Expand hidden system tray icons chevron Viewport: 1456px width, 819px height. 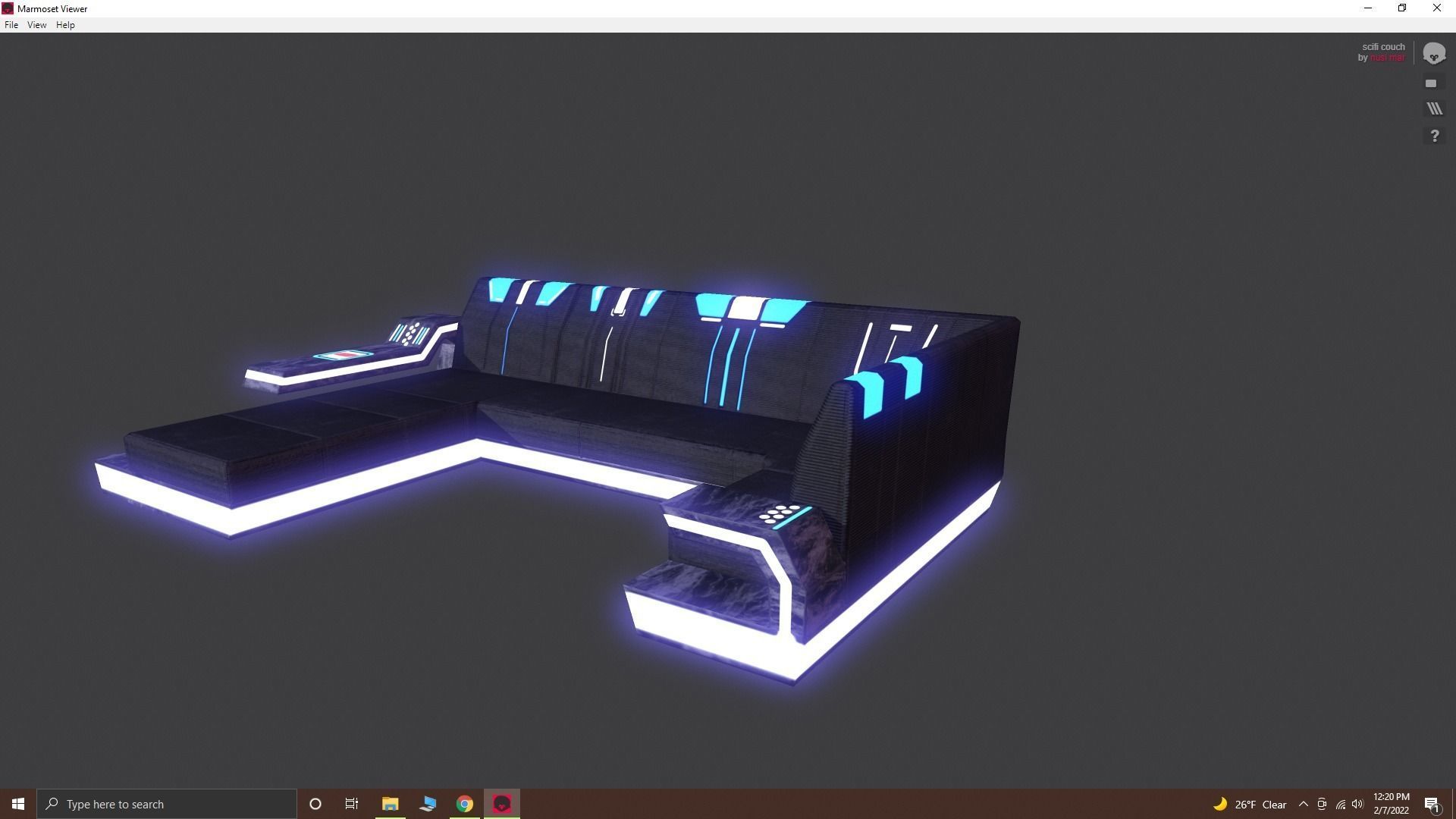click(x=1304, y=805)
